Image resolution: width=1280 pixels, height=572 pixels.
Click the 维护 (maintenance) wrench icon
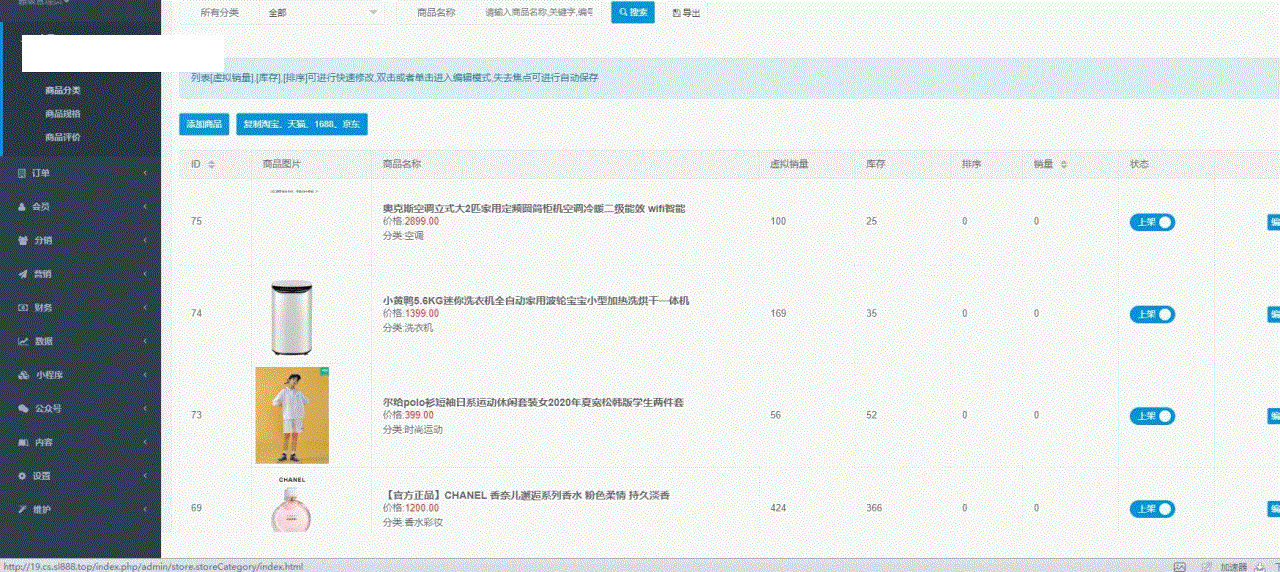[22, 510]
